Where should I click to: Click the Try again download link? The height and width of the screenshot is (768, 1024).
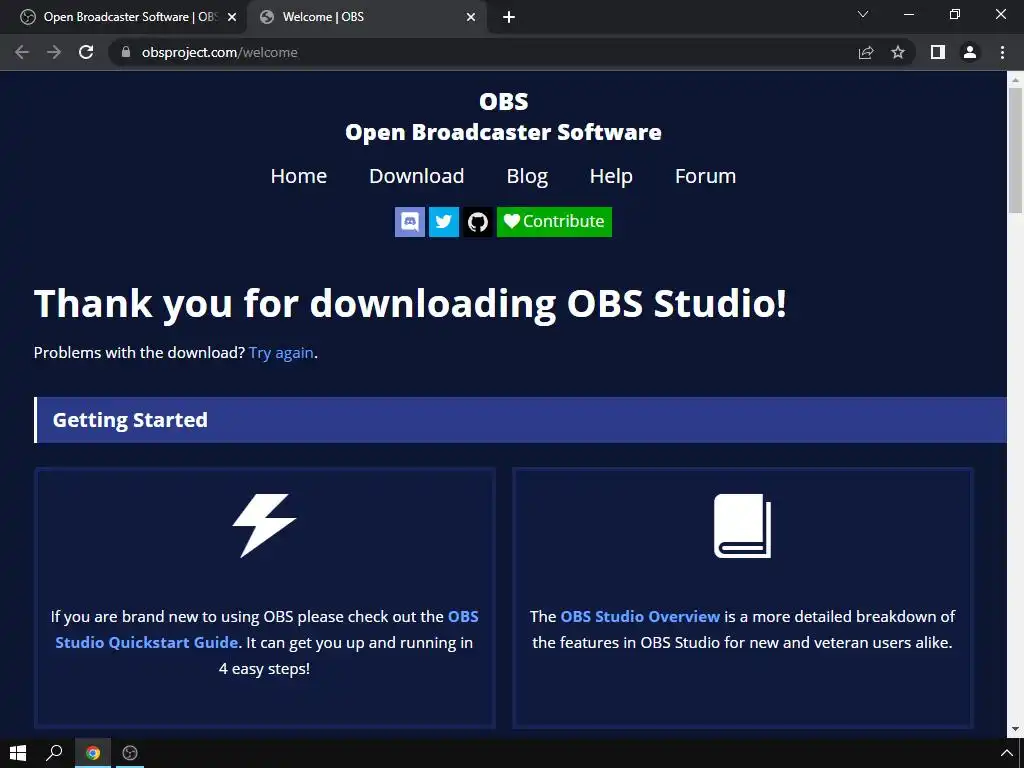click(x=281, y=353)
